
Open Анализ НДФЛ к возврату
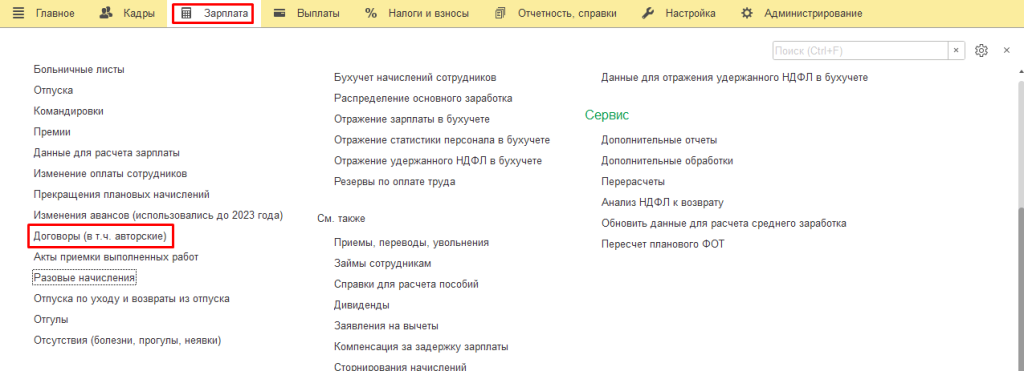662,202
